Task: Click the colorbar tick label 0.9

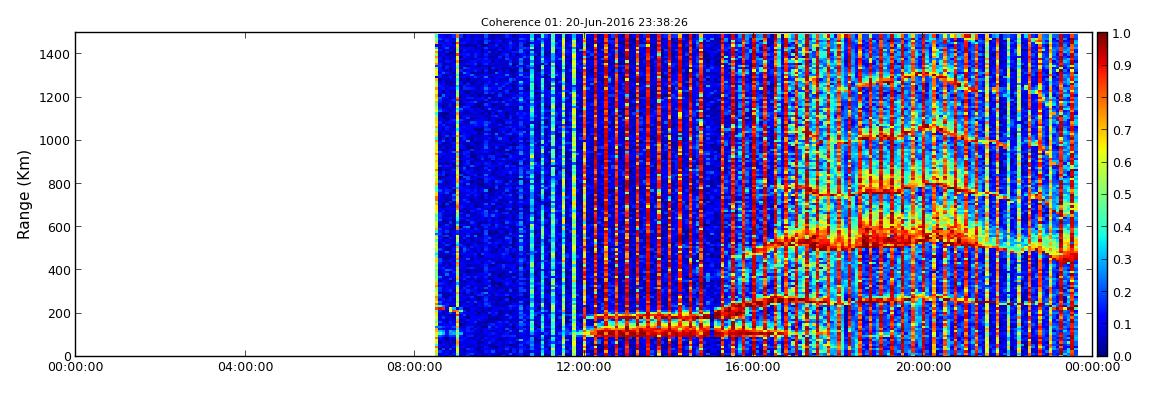Action: [1121, 66]
